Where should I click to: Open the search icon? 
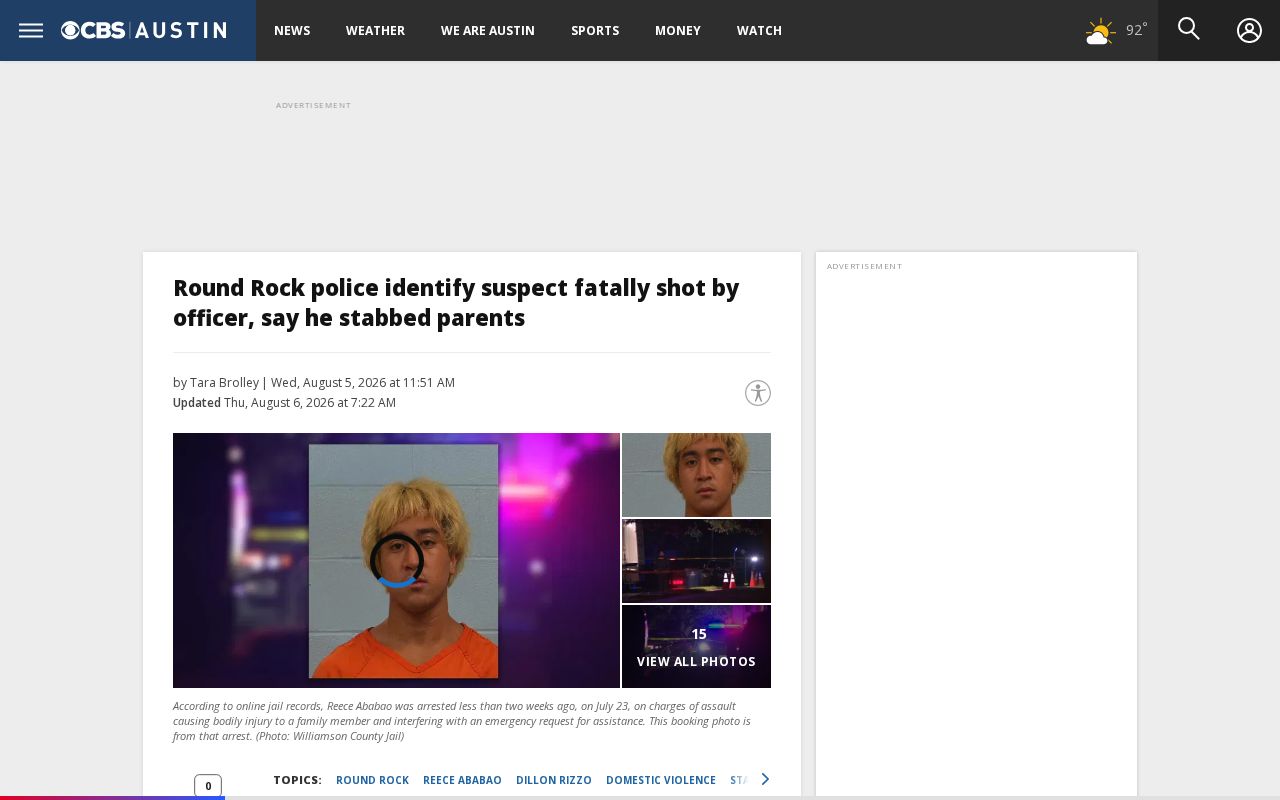(1188, 29)
